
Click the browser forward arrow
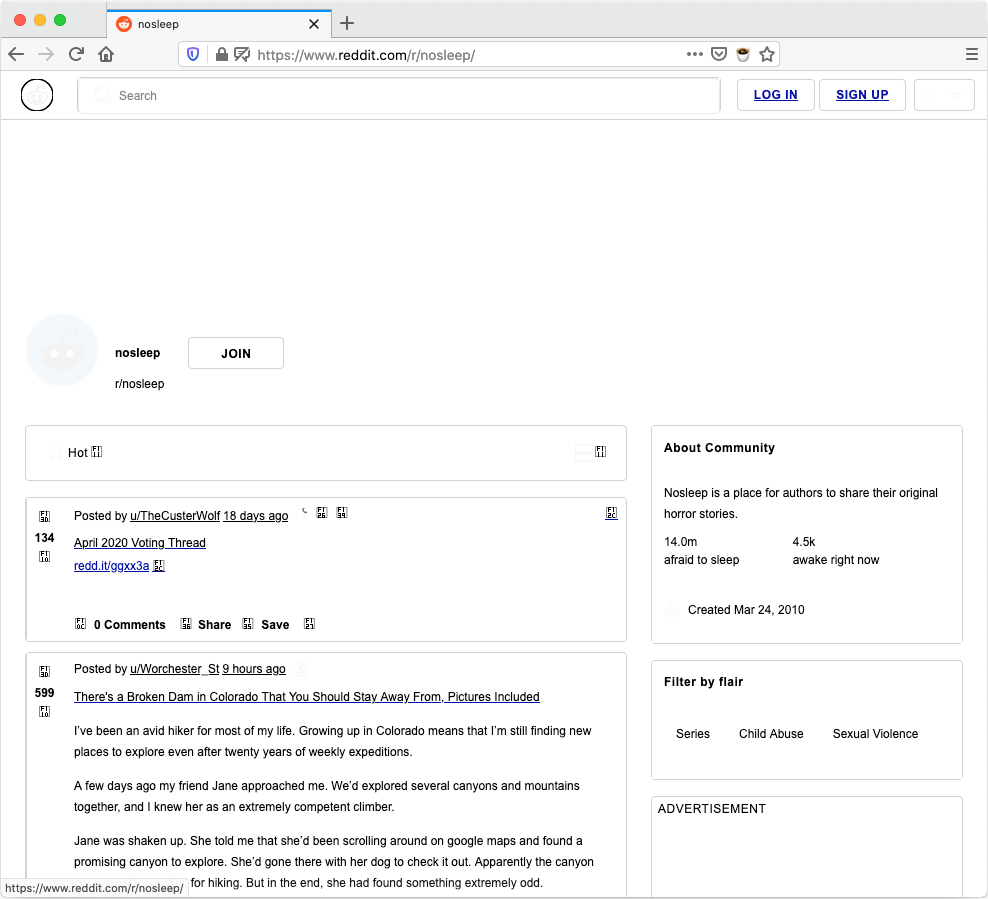click(x=46, y=55)
